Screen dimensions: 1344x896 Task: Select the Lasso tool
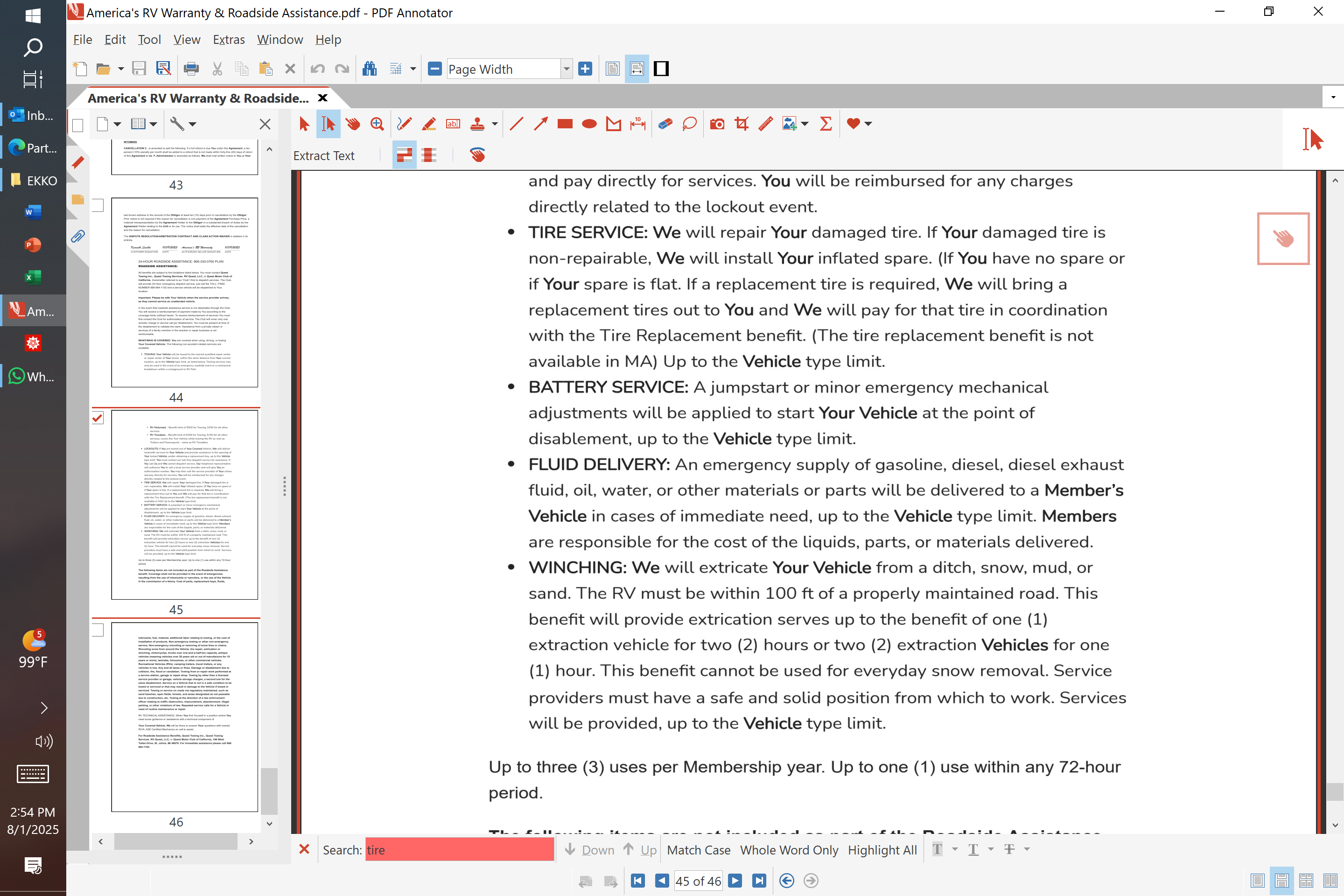tap(689, 123)
